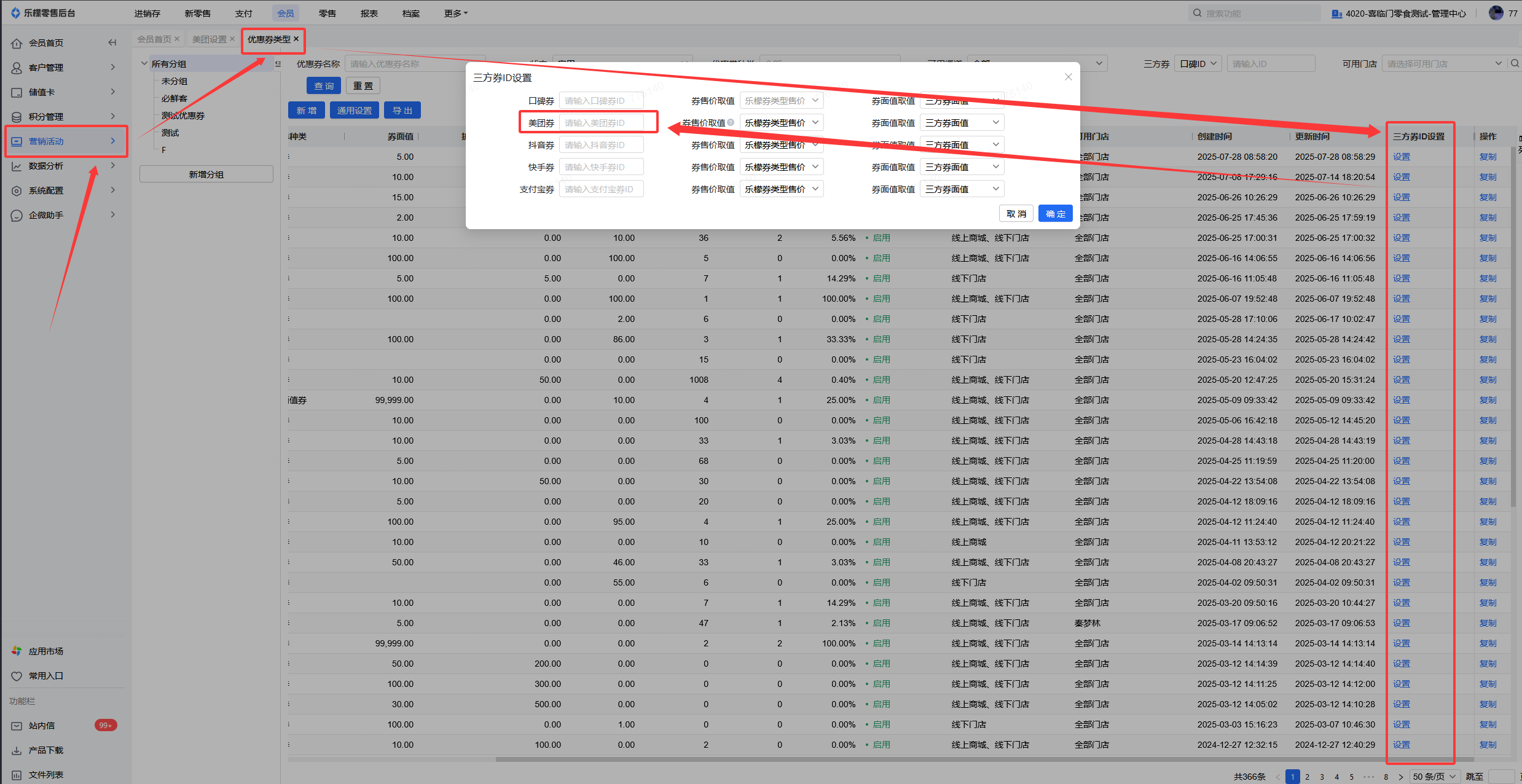Screen dimensions: 1522x784
Task: Switch to 进销存 top menu
Action: pyautogui.click(x=147, y=13)
